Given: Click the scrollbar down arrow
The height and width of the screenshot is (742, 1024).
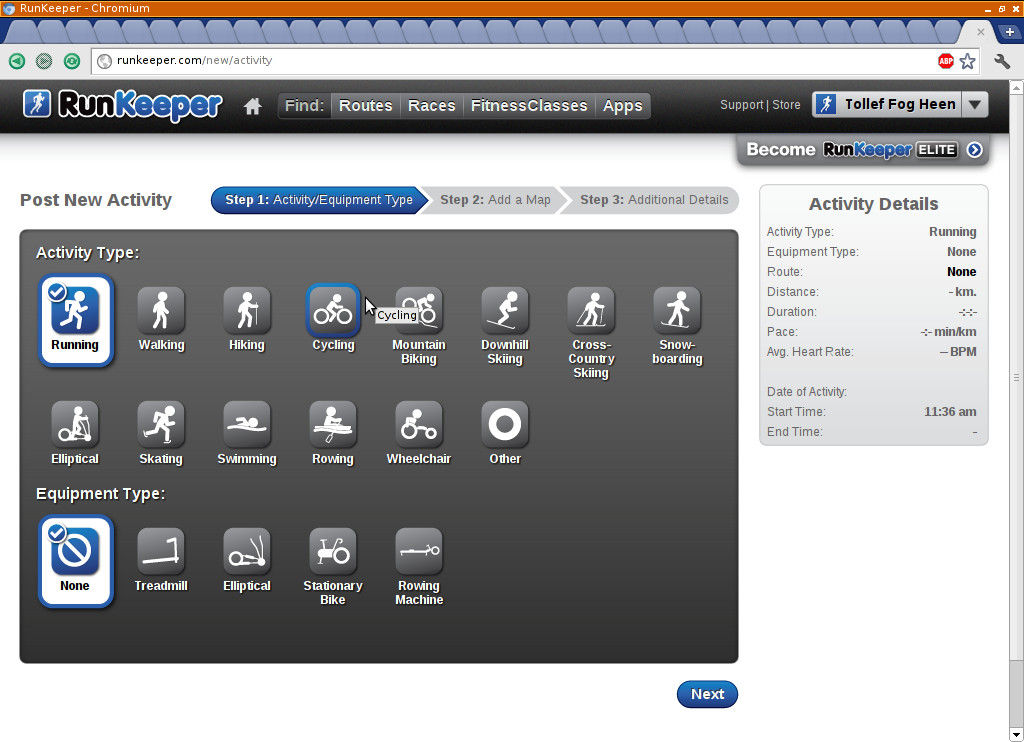Looking at the screenshot, I should pos(1016,734).
